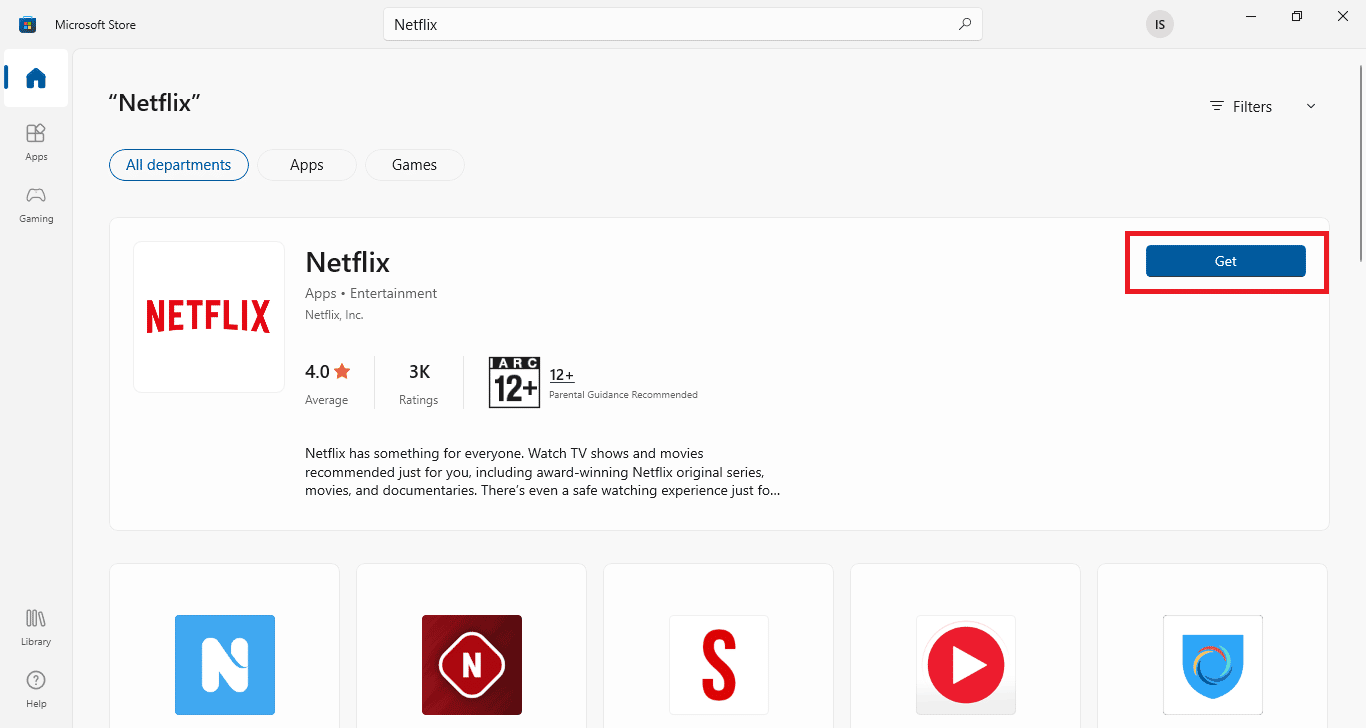Open the 12+ rating link
This screenshot has height=728, width=1366.
click(562, 375)
